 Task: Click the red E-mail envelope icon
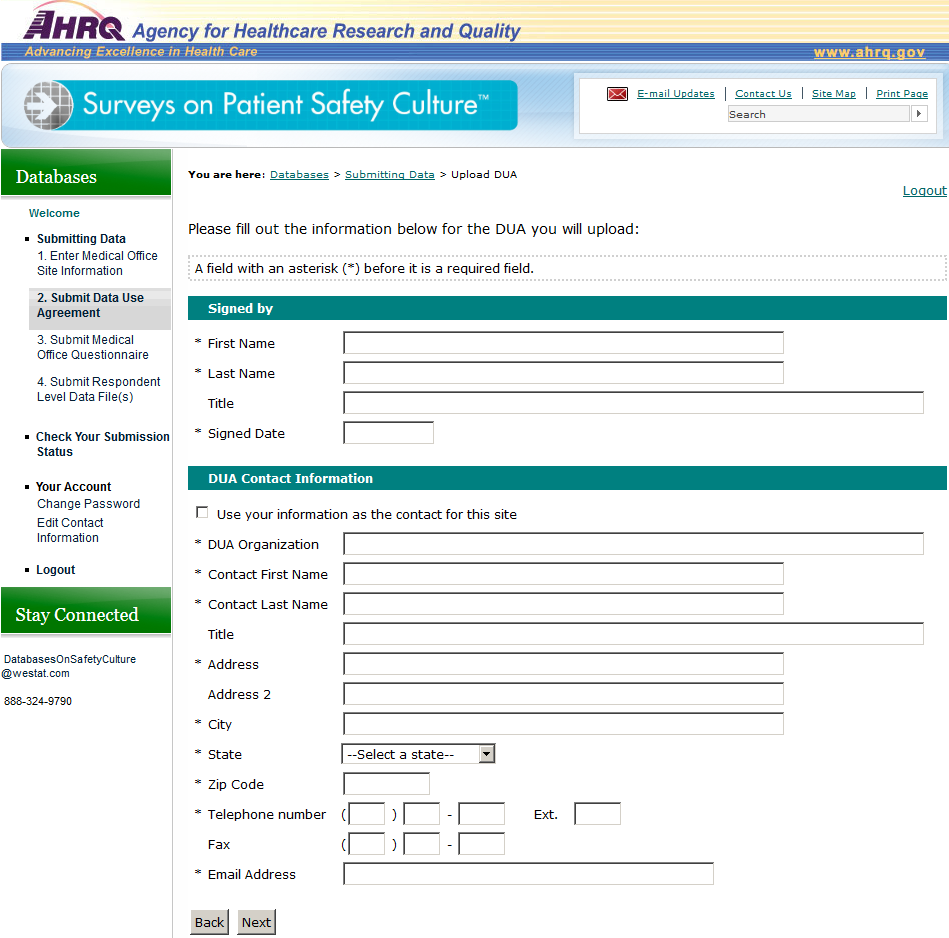click(x=617, y=94)
